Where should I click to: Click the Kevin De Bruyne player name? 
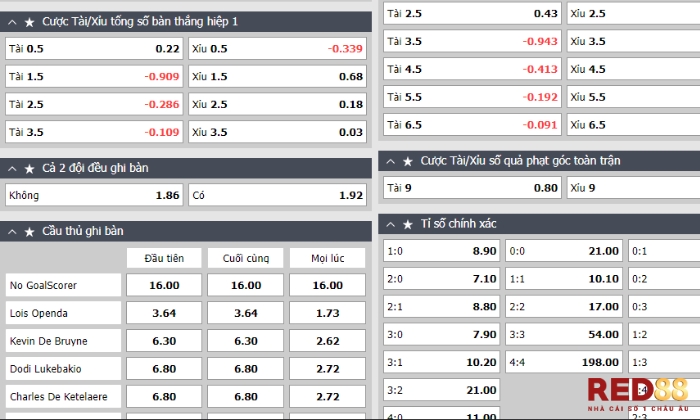(x=49, y=341)
